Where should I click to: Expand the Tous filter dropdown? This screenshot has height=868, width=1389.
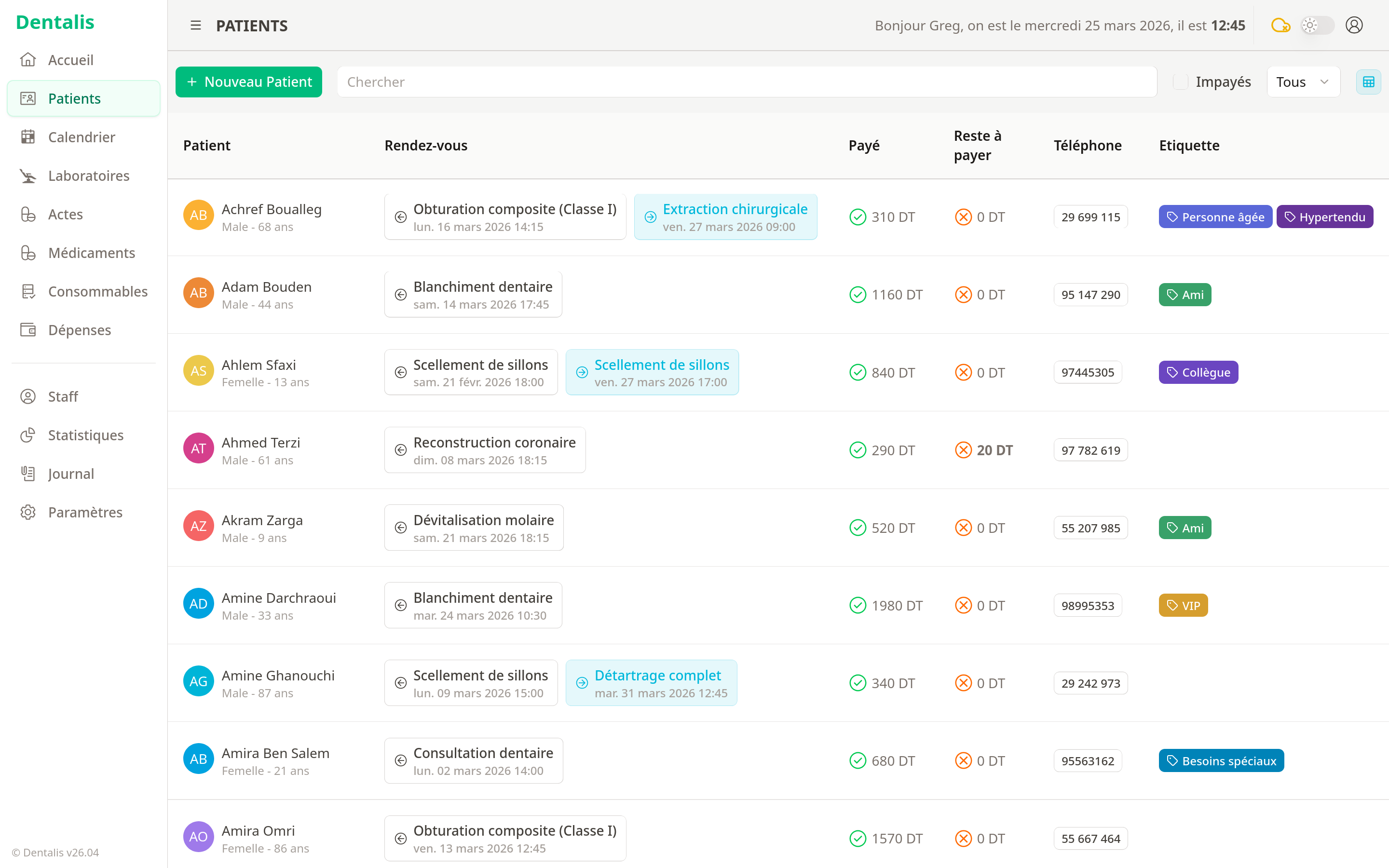1302,82
